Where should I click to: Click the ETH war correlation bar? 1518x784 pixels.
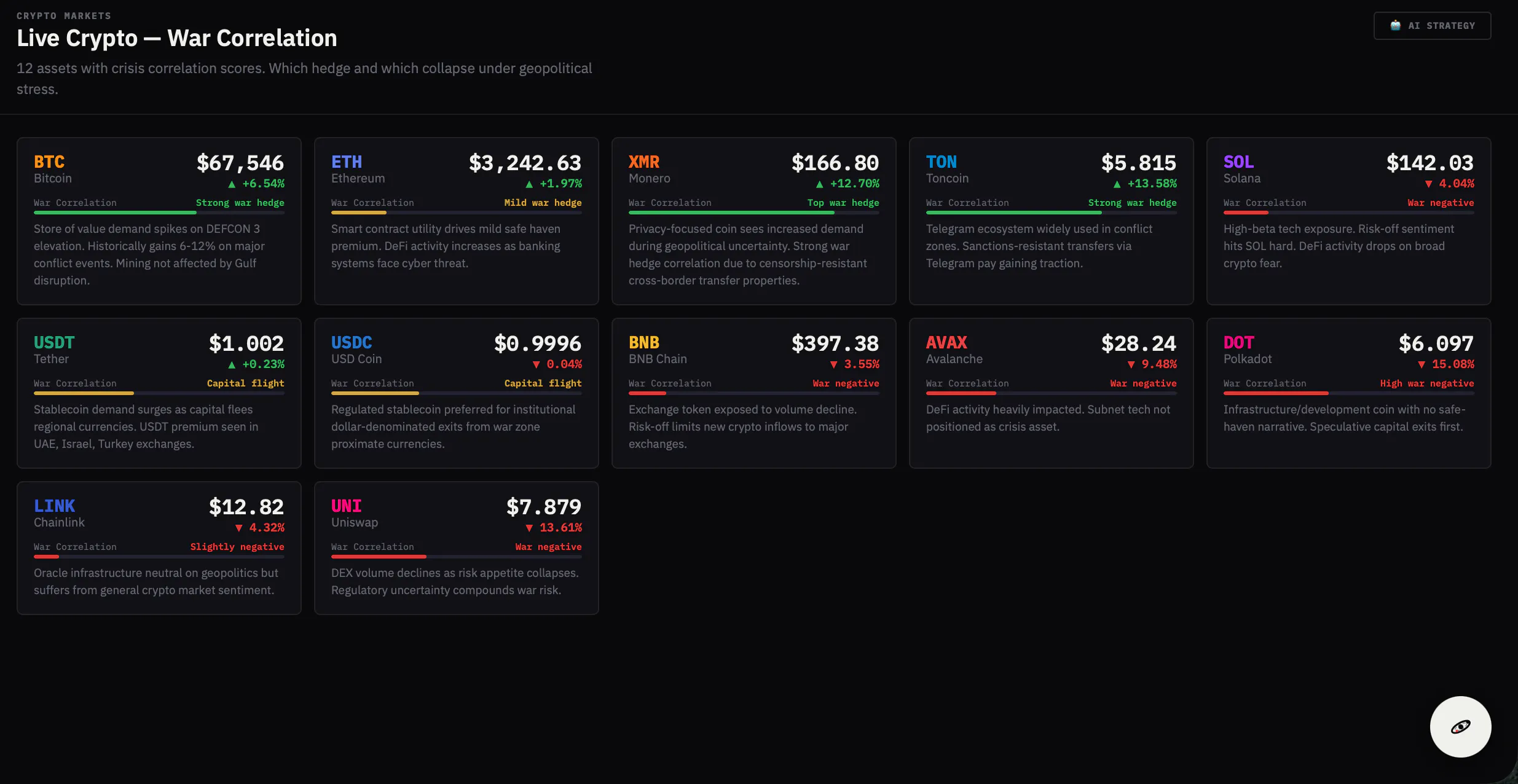coord(457,213)
